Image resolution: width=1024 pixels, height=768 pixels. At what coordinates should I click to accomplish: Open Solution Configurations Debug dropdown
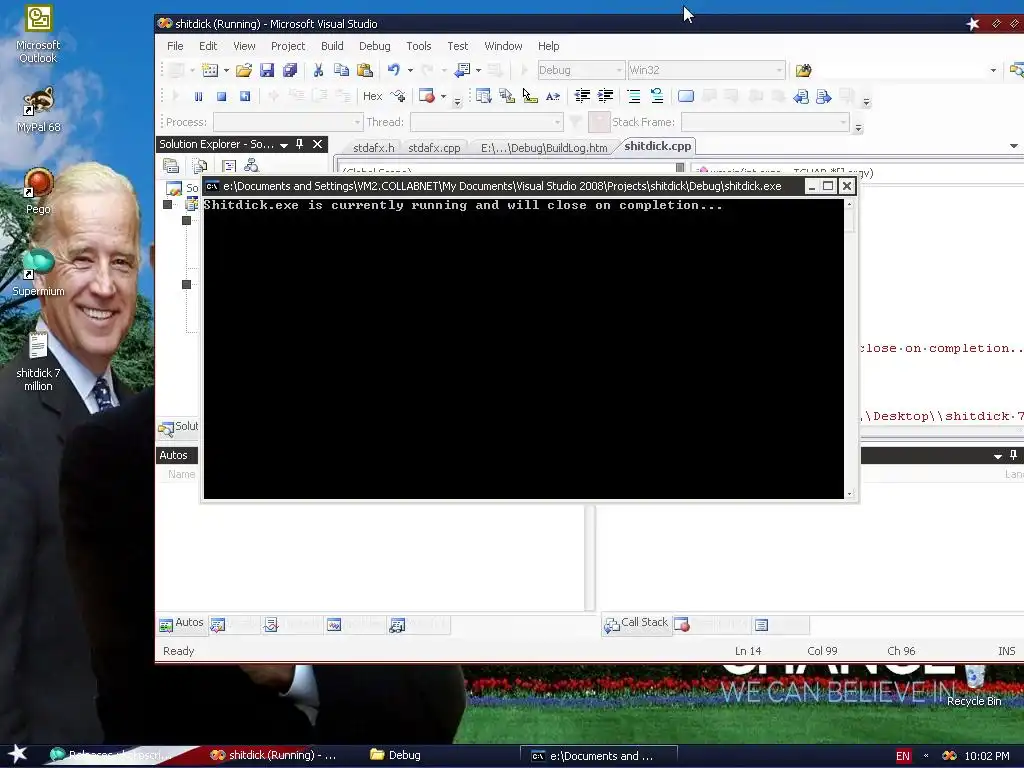point(581,70)
